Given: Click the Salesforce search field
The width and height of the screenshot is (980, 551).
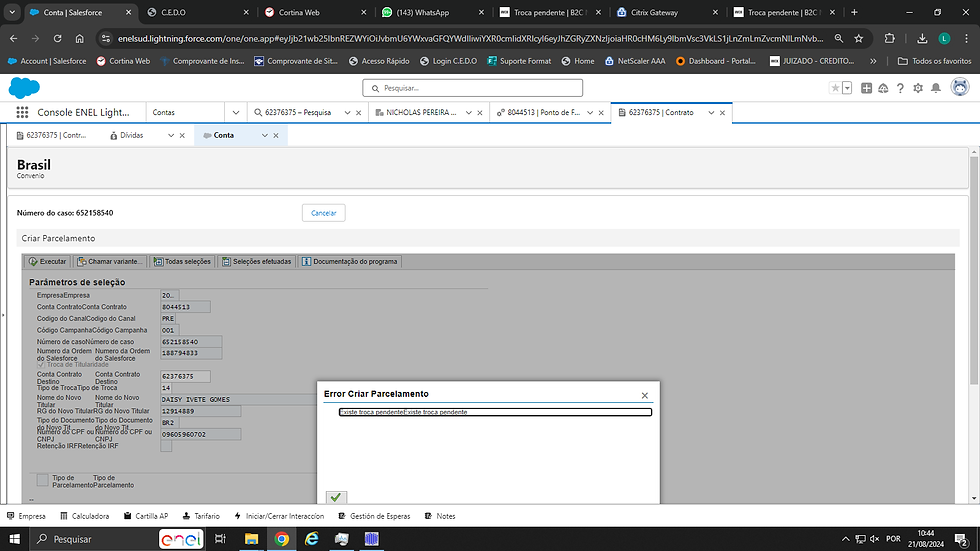Looking at the screenshot, I should [472, 88].
